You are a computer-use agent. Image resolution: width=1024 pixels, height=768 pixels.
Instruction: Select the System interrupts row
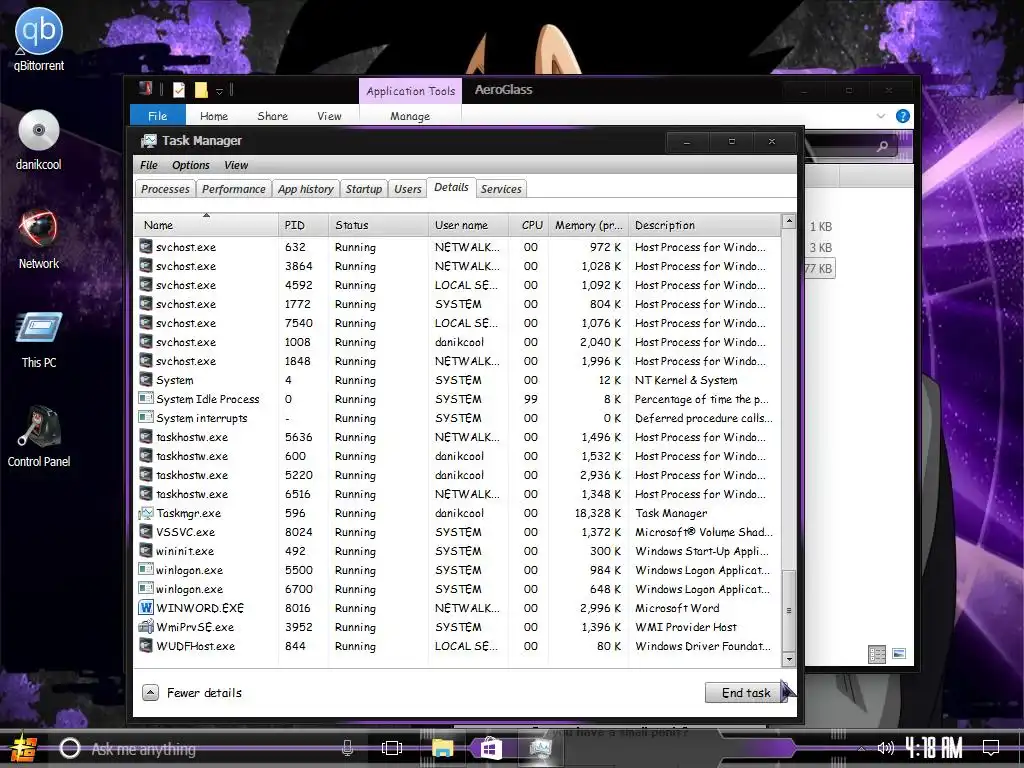(457, 418)
